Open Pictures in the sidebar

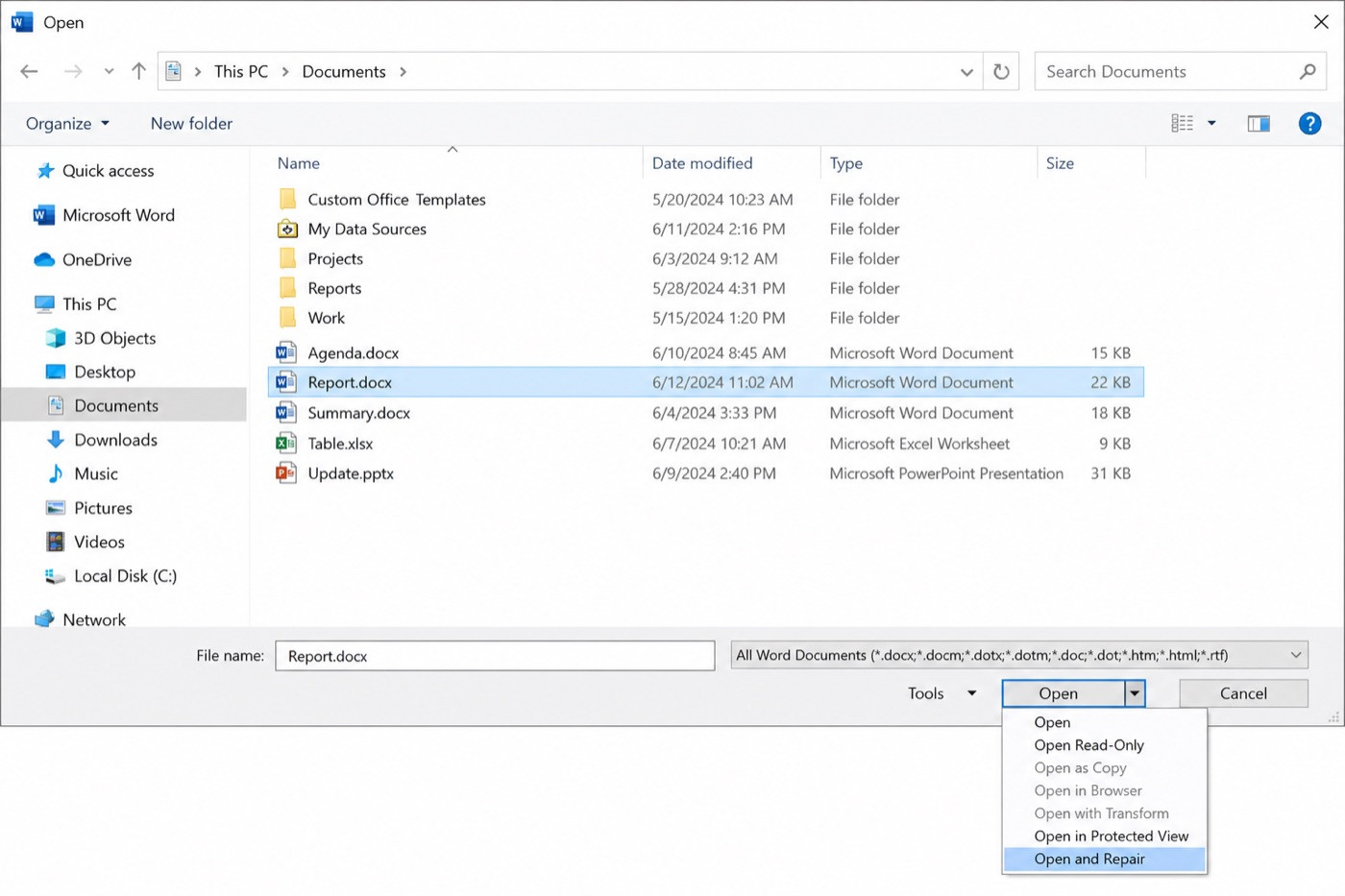point(89,508)
